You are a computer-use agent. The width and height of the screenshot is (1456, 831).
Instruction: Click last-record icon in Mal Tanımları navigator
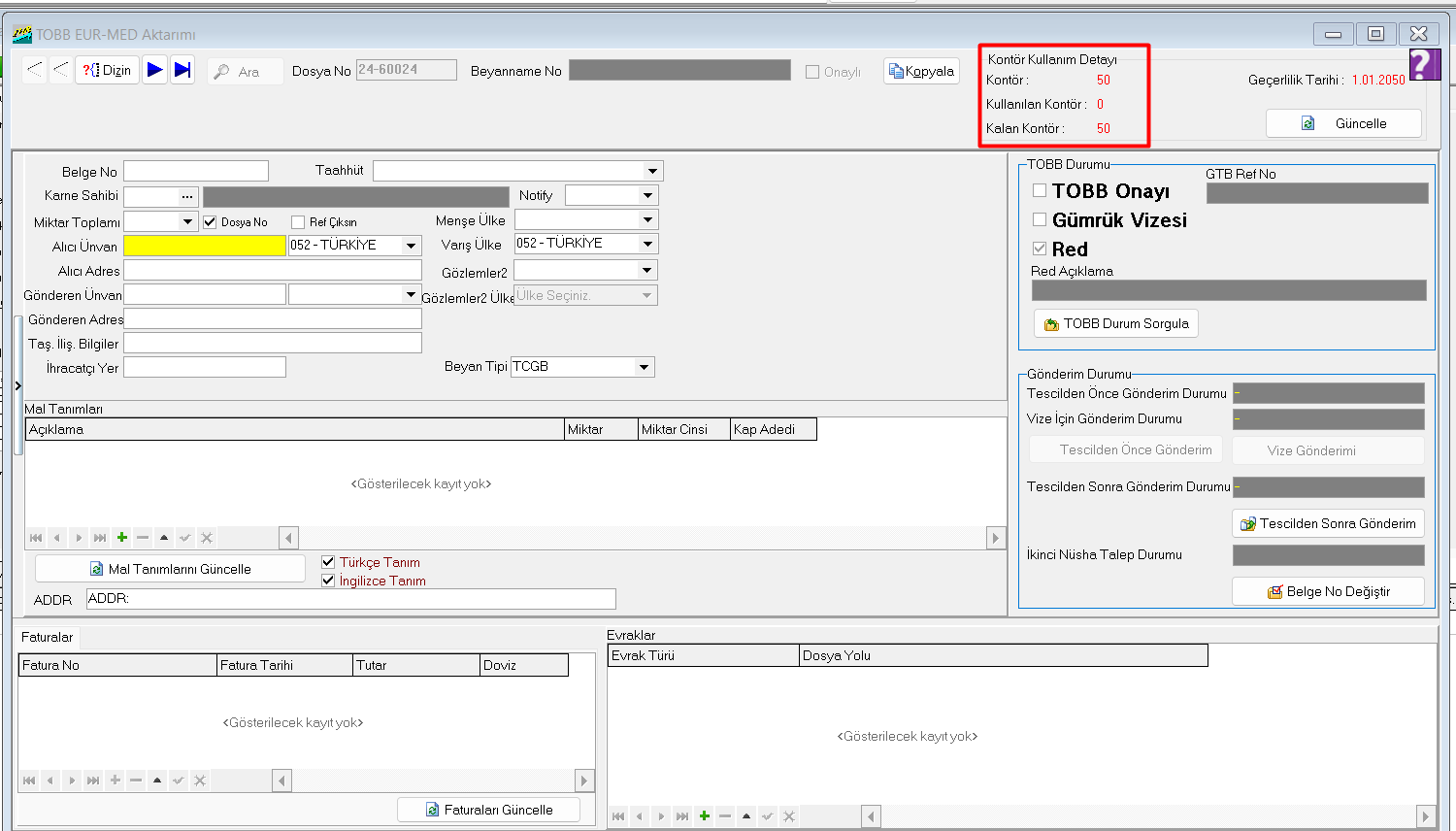coord(100,538)
